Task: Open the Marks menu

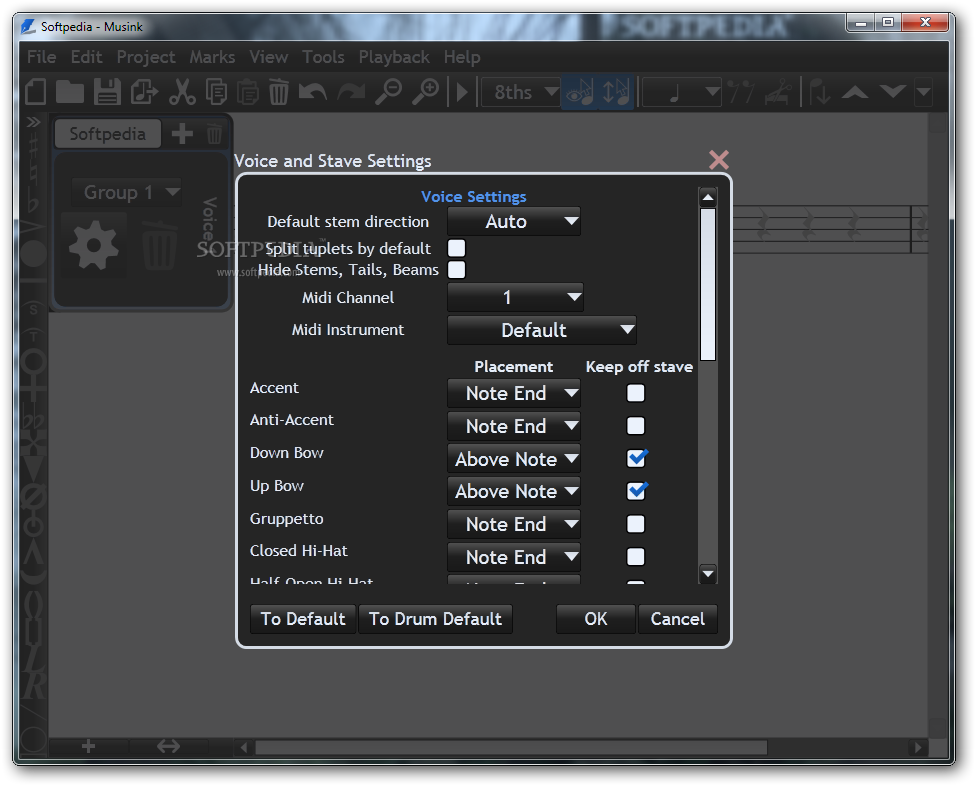Action: click(212, 57)
